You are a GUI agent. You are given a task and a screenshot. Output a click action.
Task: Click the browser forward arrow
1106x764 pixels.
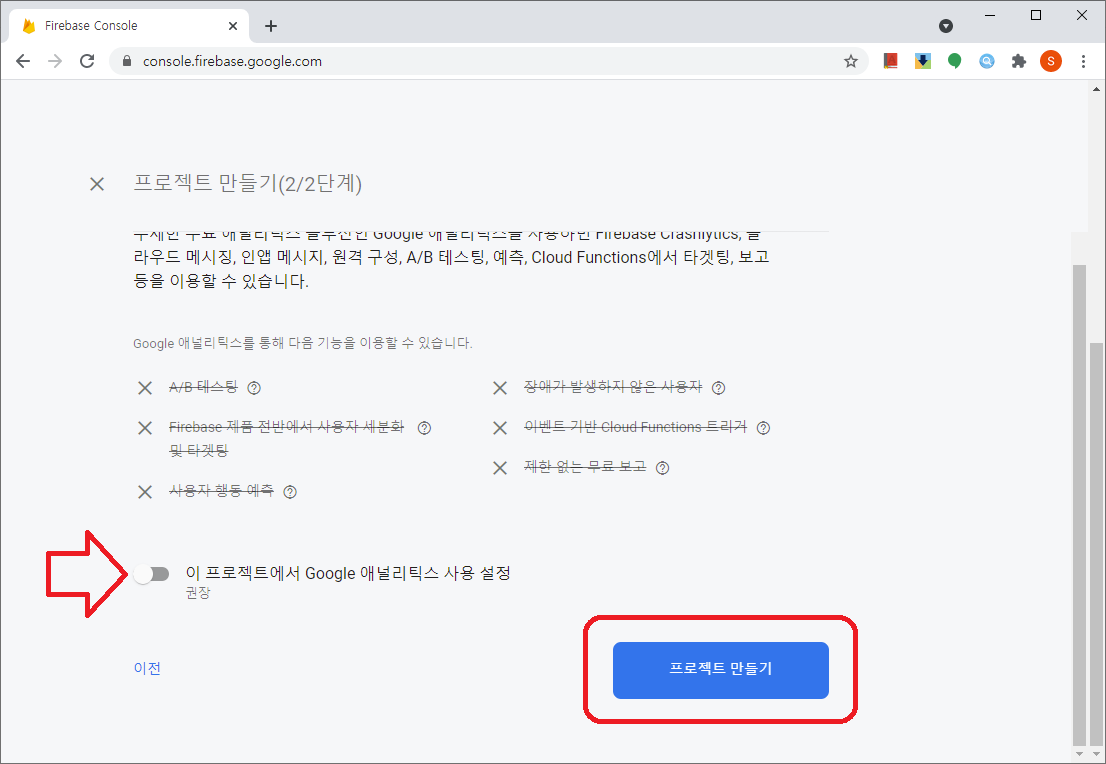pos(55,61)
